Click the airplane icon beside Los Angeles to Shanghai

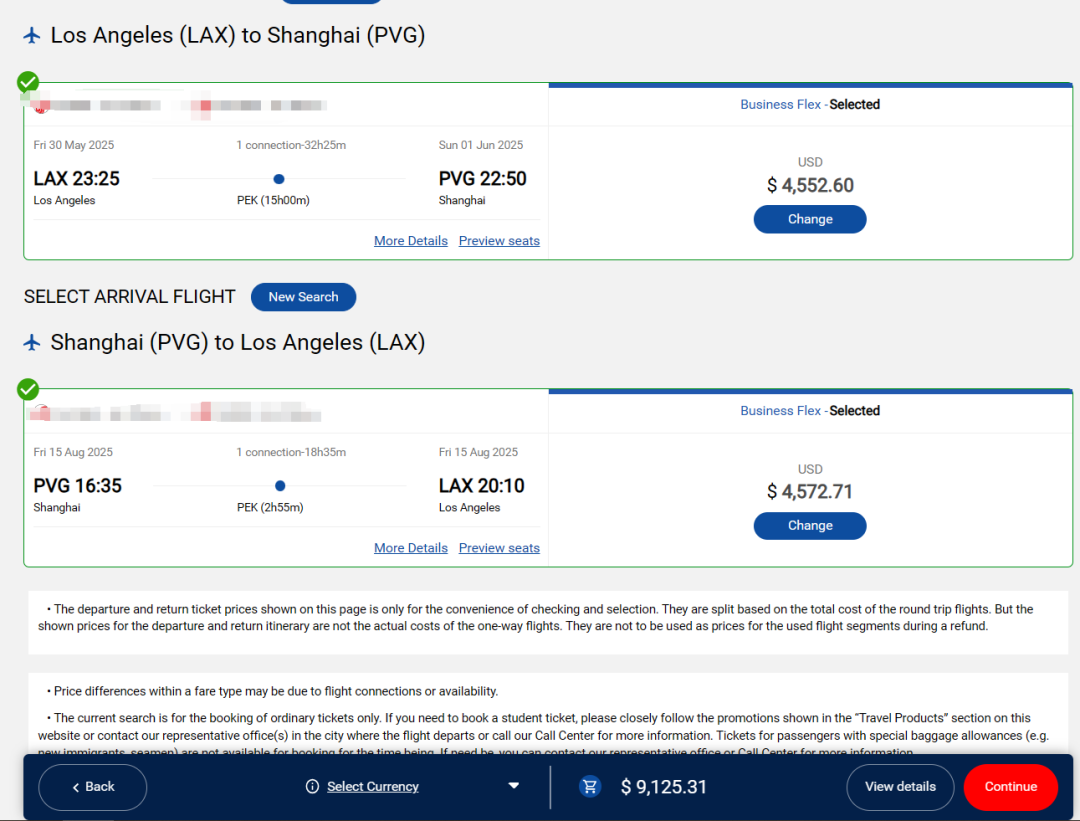32,36
